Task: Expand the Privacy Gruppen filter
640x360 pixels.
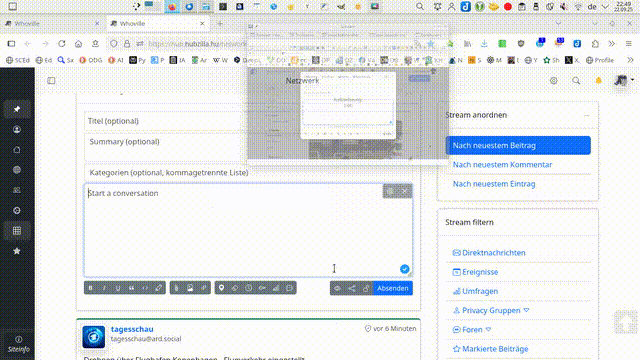Action: coord(527,311)
